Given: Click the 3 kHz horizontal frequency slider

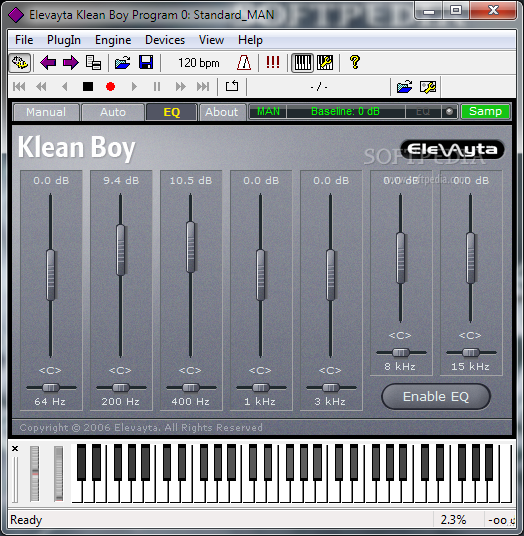Looking at the screenshot, I should tap(331, 388).
